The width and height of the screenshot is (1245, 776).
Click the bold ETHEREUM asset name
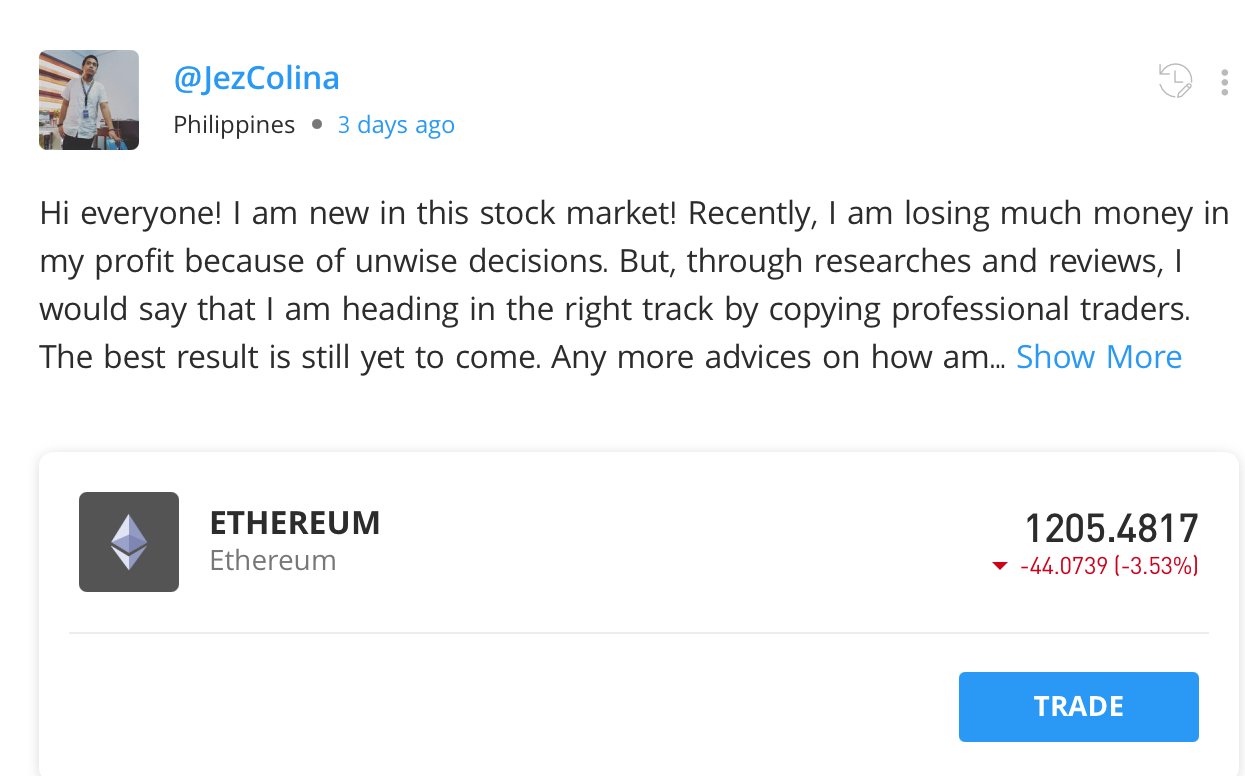pyautogui.click(x=295, y=523)
